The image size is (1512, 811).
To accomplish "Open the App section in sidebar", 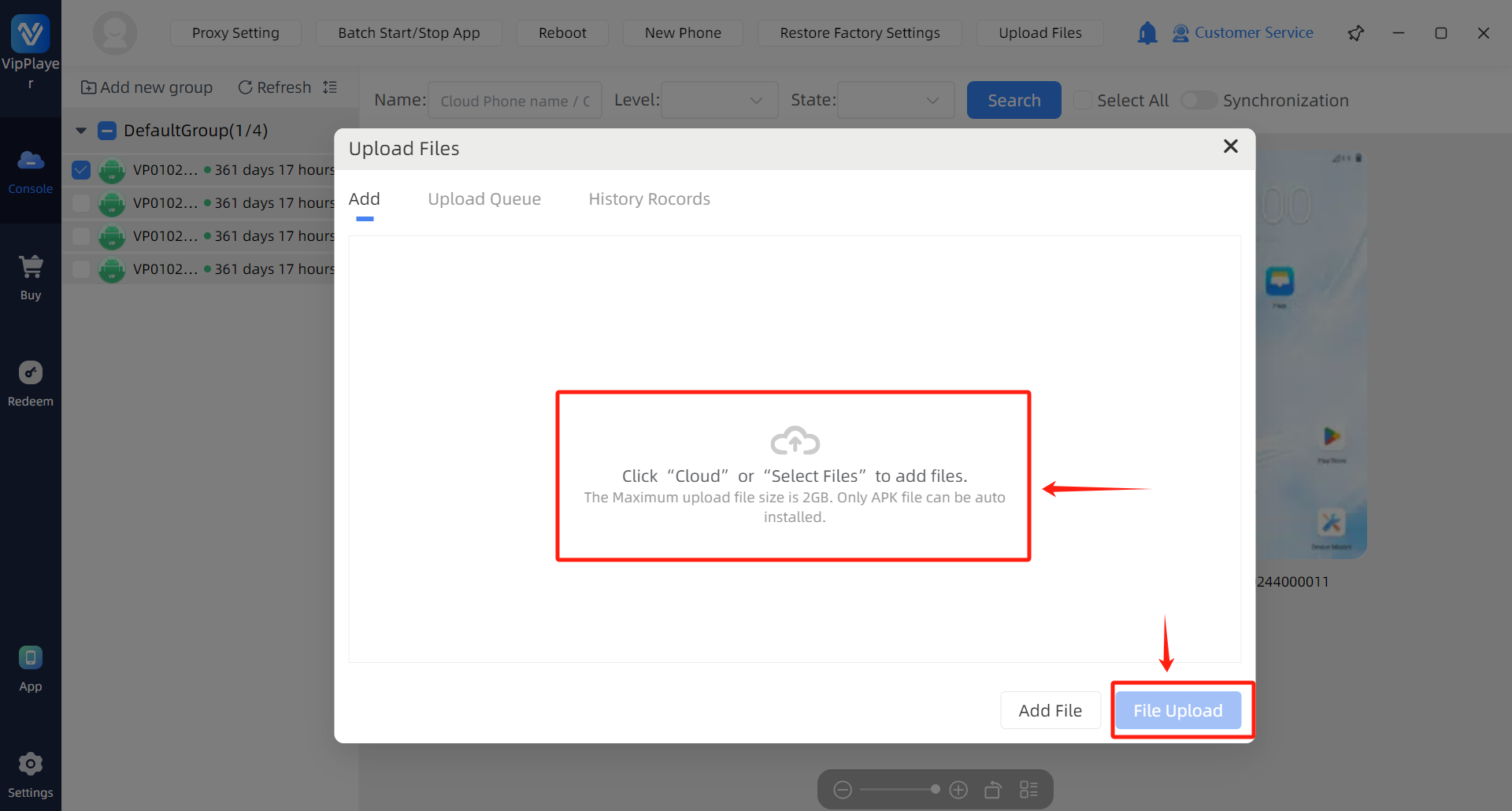I will tap(31, 658).
